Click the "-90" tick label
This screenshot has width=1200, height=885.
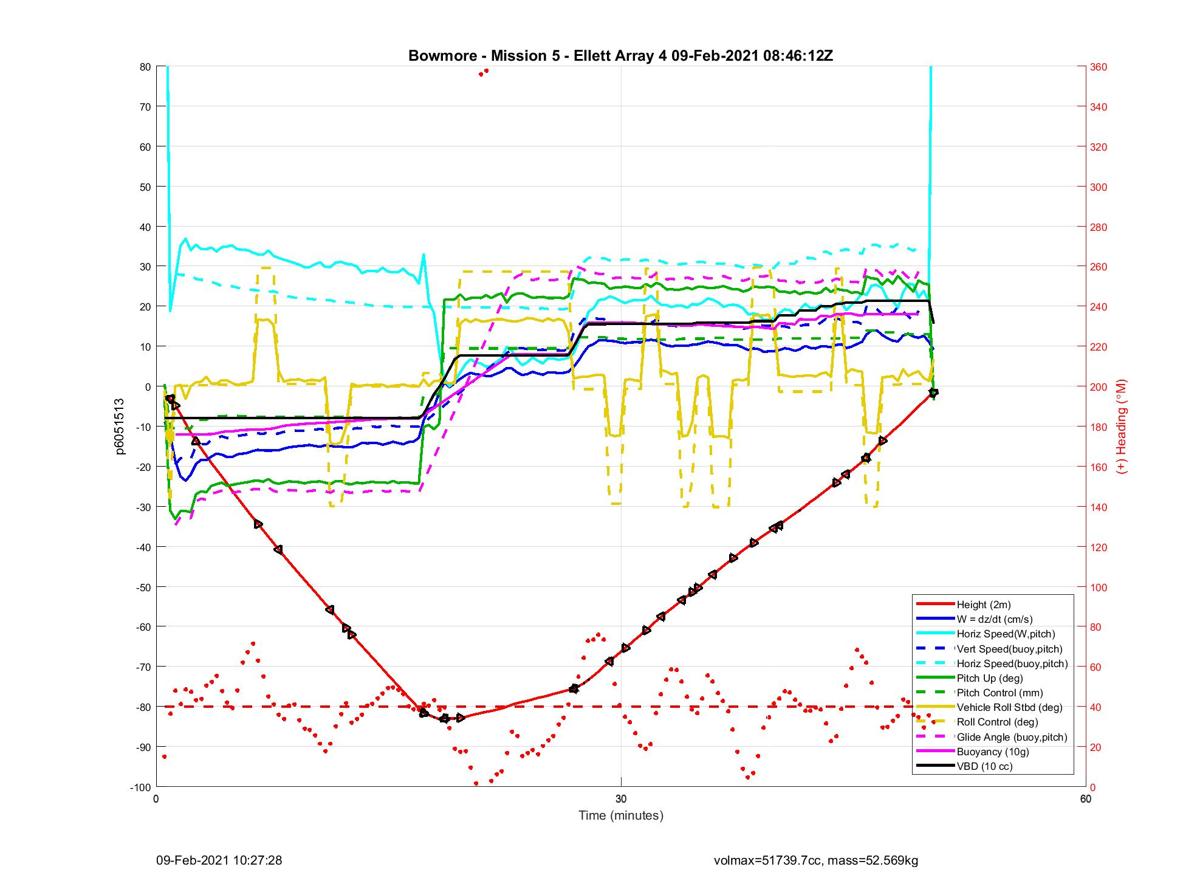click(143, 747)
